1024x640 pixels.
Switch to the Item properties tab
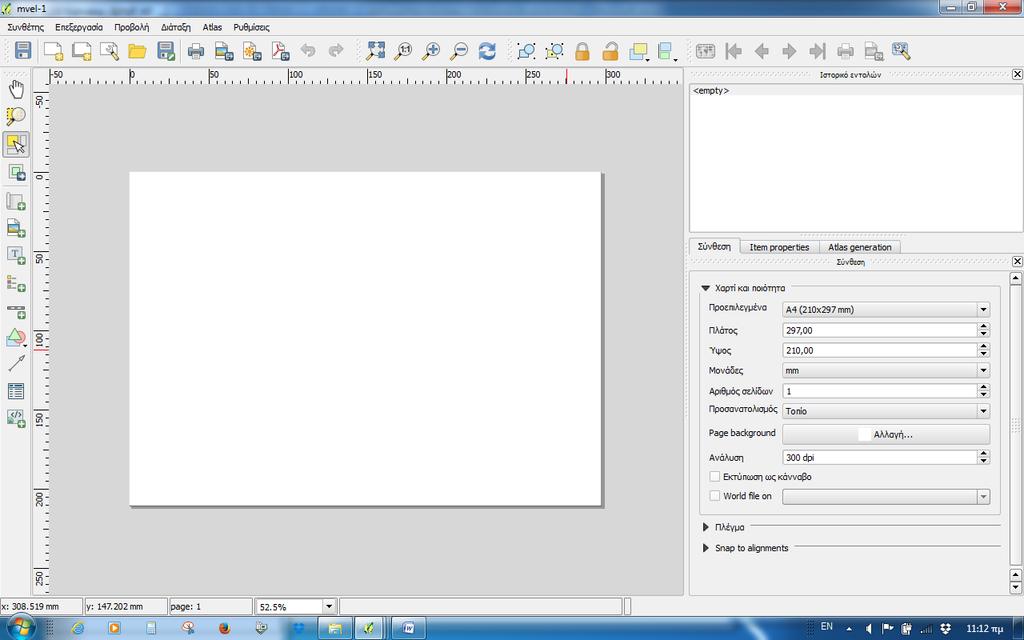pos(779,247)
